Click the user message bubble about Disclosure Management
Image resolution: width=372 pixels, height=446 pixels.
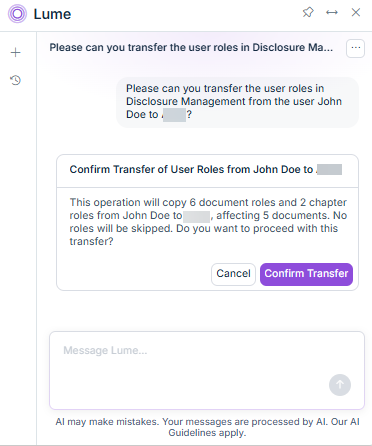coord(237,102)
